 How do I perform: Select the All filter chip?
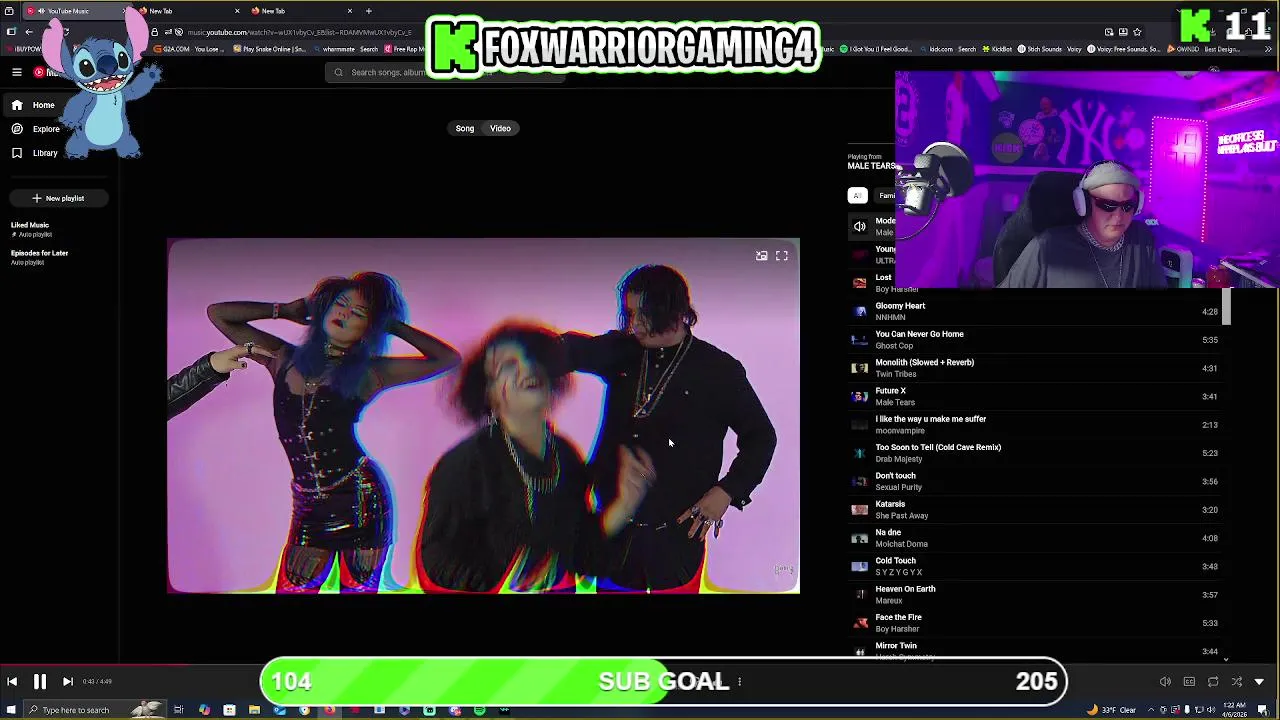coord(857,196)
